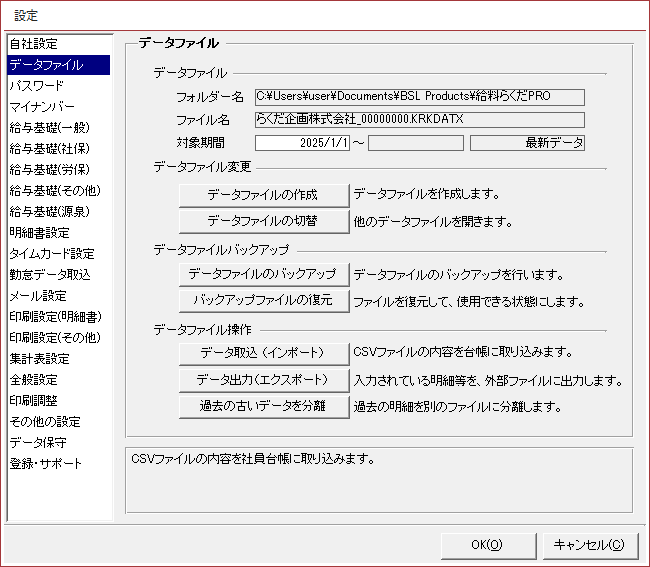650x567 pixels.
Task: Confirm with the OK button
Action: (x=486, y=544)
